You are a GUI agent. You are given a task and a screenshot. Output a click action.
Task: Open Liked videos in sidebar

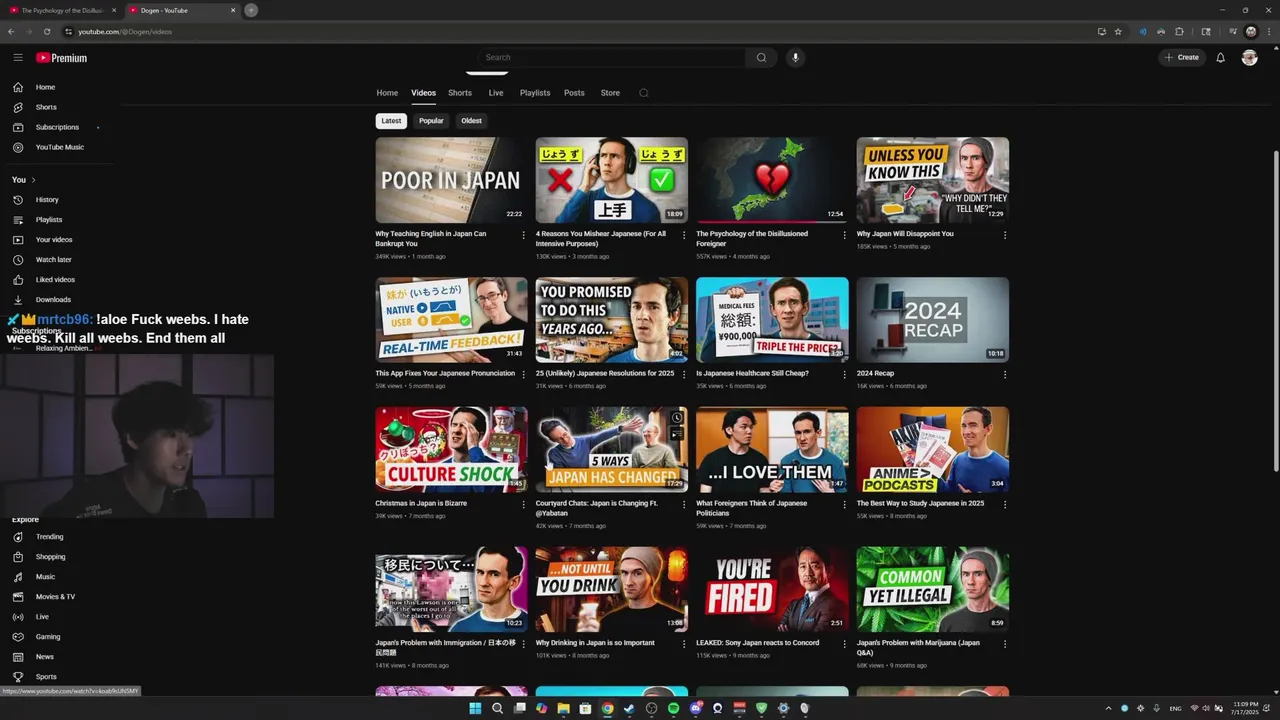[56, 279]
